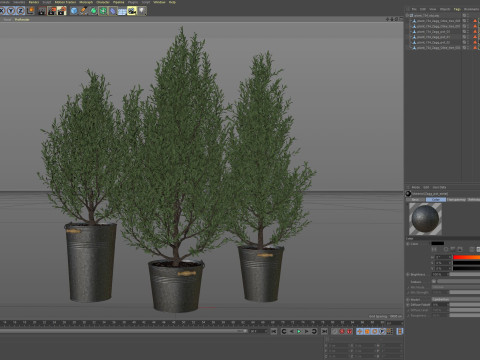Open the green array modeling icon
The image size is (480, 360).
(103, 11)
